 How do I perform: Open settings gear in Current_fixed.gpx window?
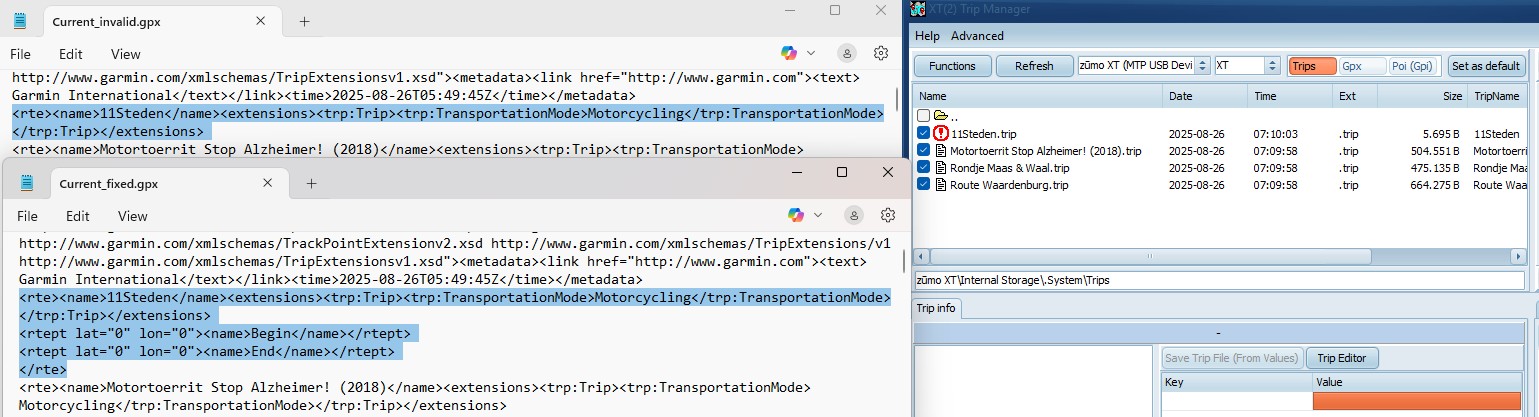pos(887,215)
